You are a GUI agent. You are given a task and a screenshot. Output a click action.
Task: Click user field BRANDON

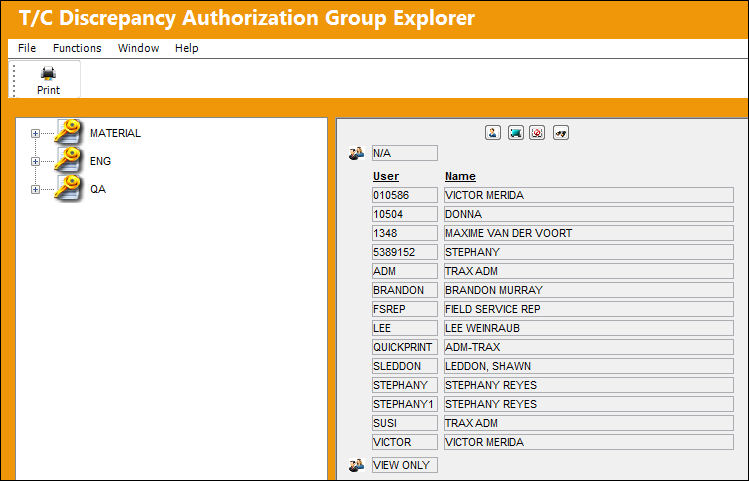point(405,290)
